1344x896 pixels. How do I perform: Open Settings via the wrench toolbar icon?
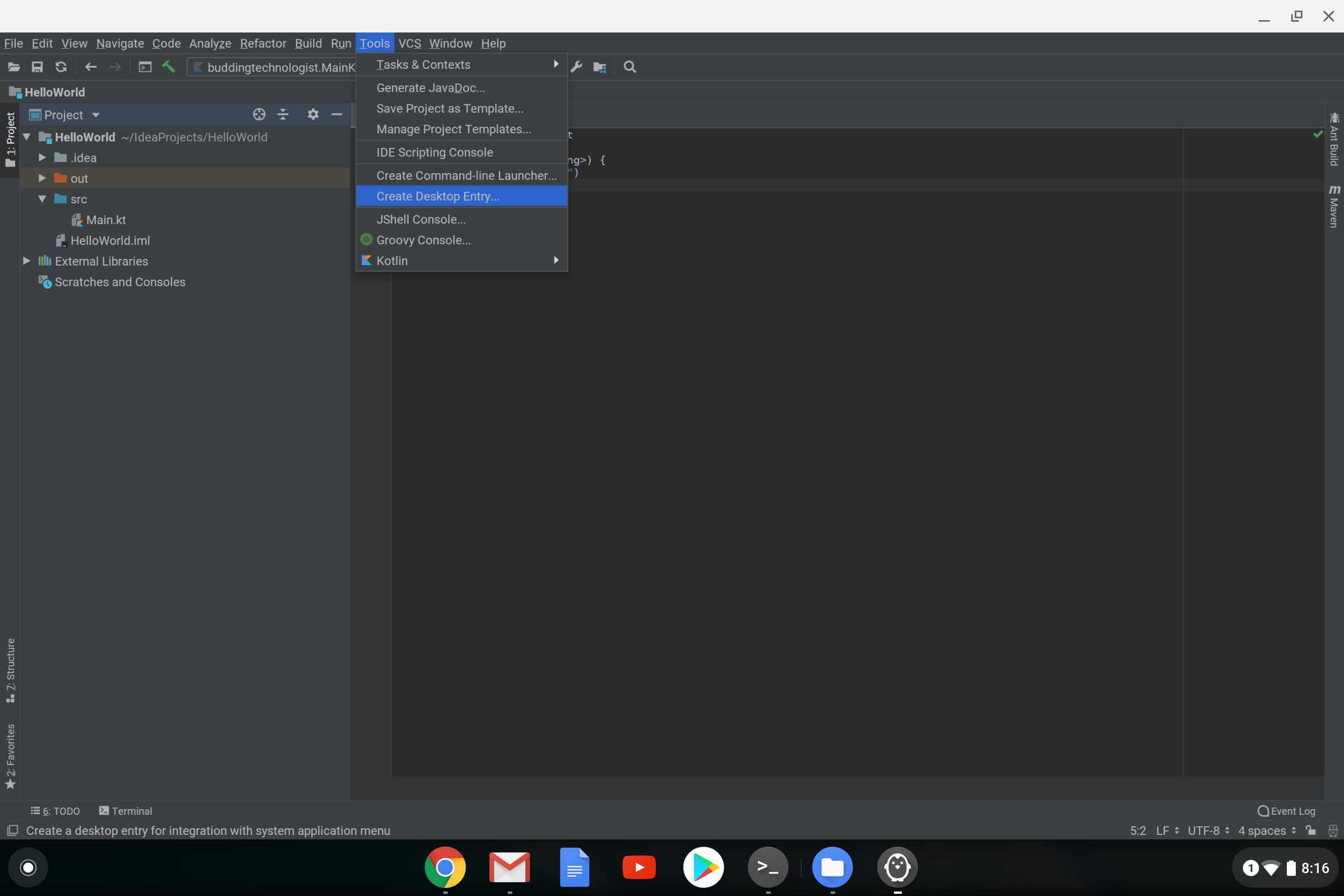(576, 67)
